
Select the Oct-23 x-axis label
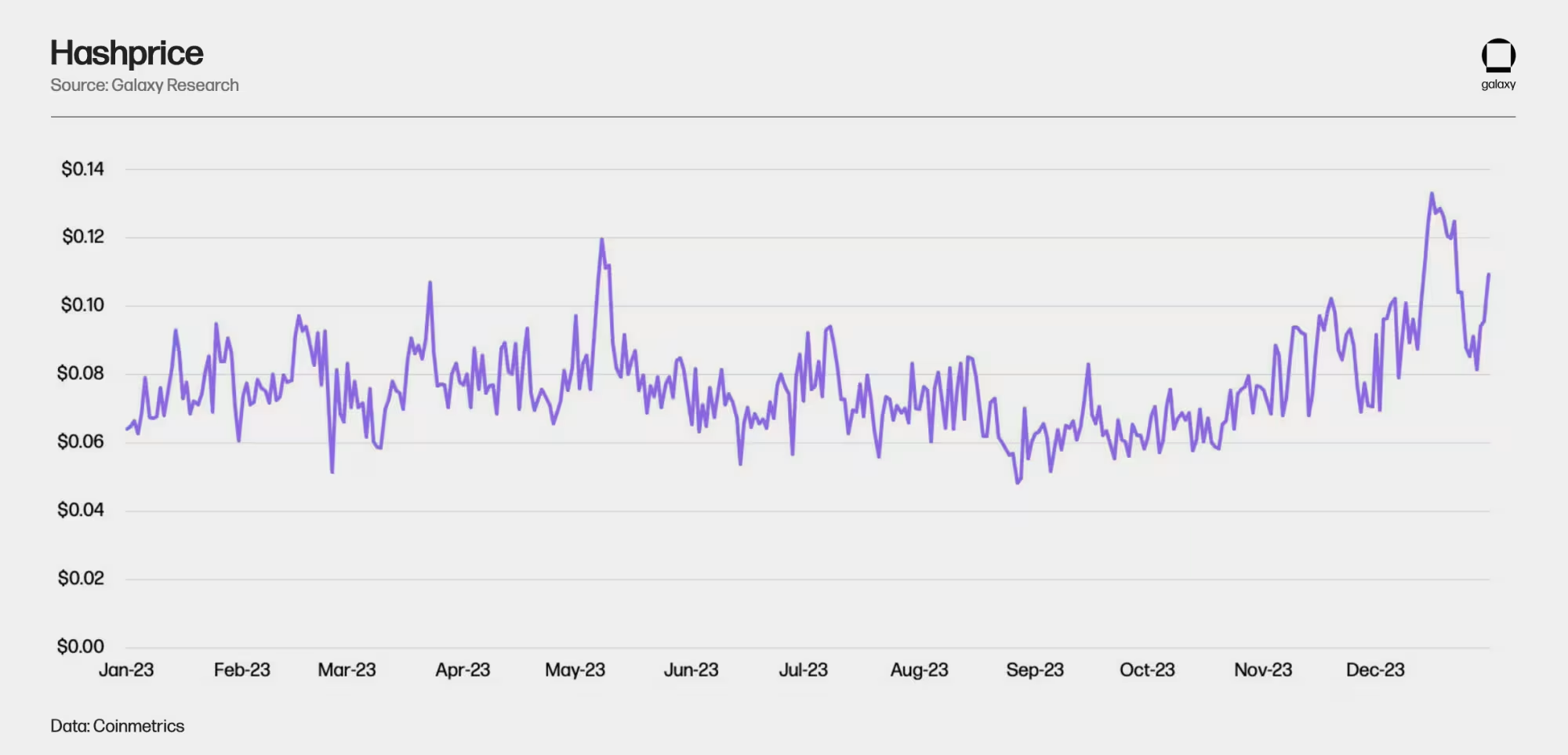click(1147, 670)
